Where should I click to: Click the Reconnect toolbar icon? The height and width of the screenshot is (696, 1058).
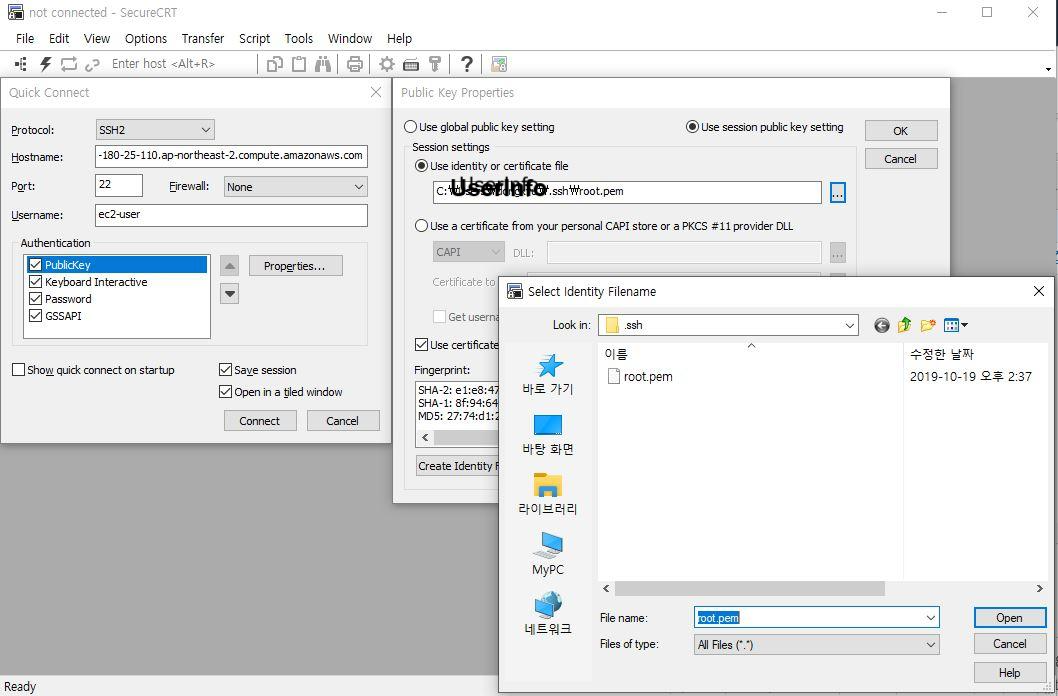tap(69, 64)
